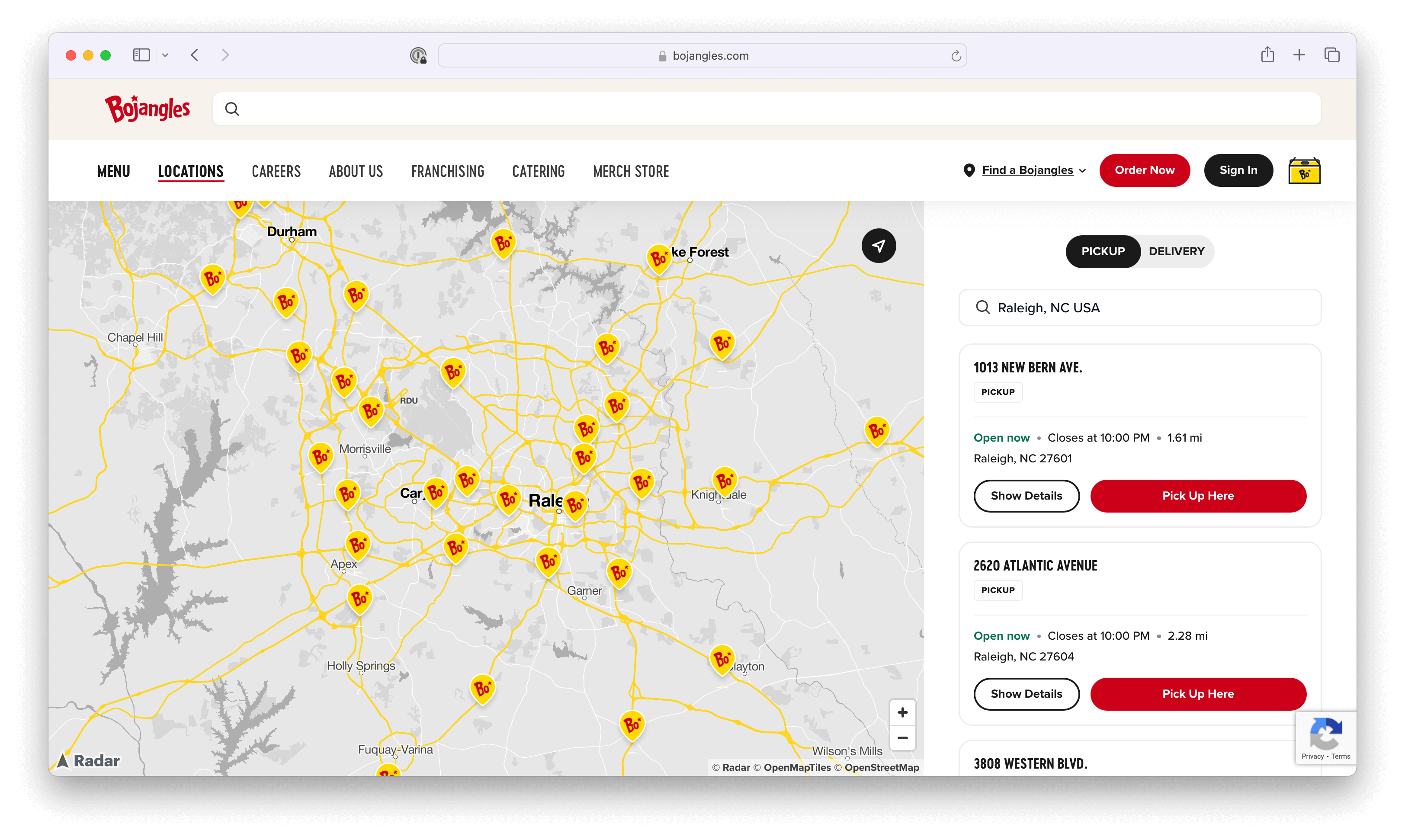Click the Holly Springs label on map

361,666
